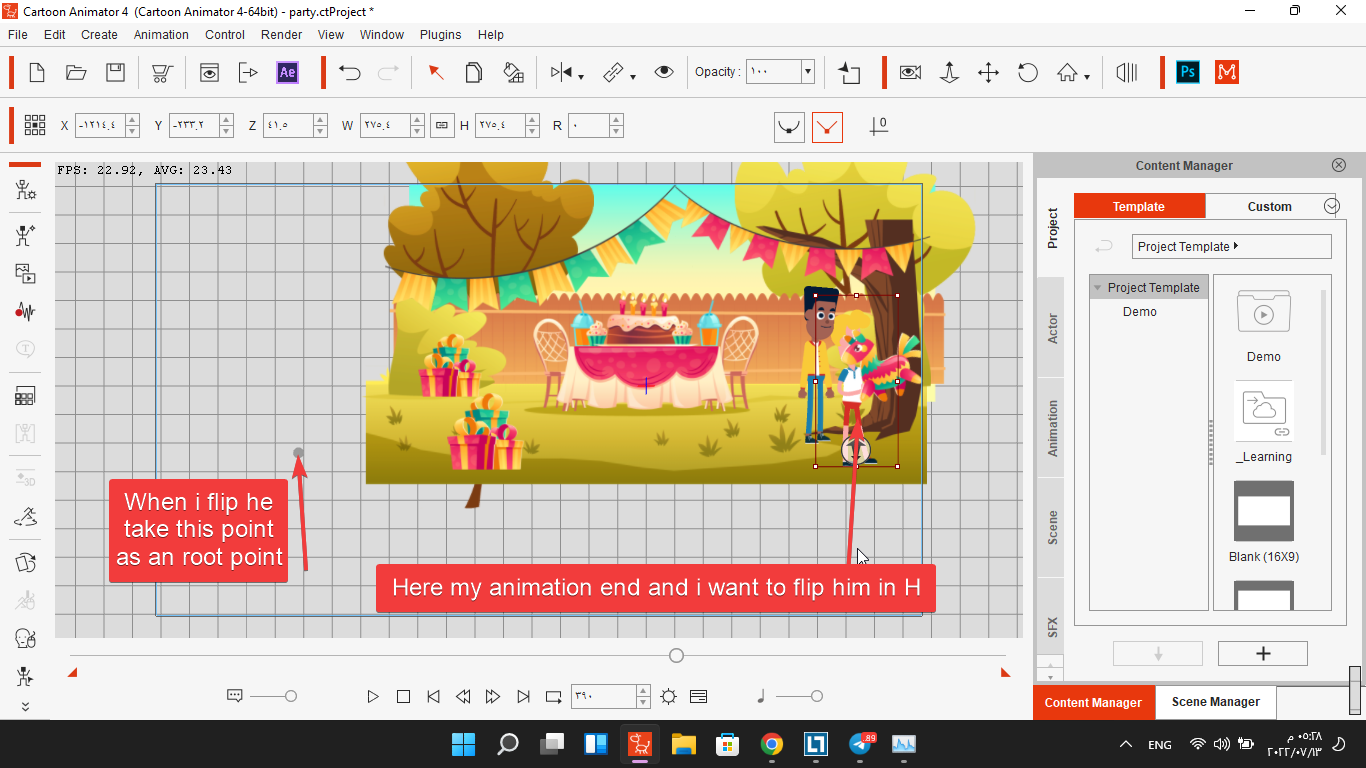This screenshot has height=768, width=1366.
Task: Click the export arrow icon
Action: click(248, 72)
